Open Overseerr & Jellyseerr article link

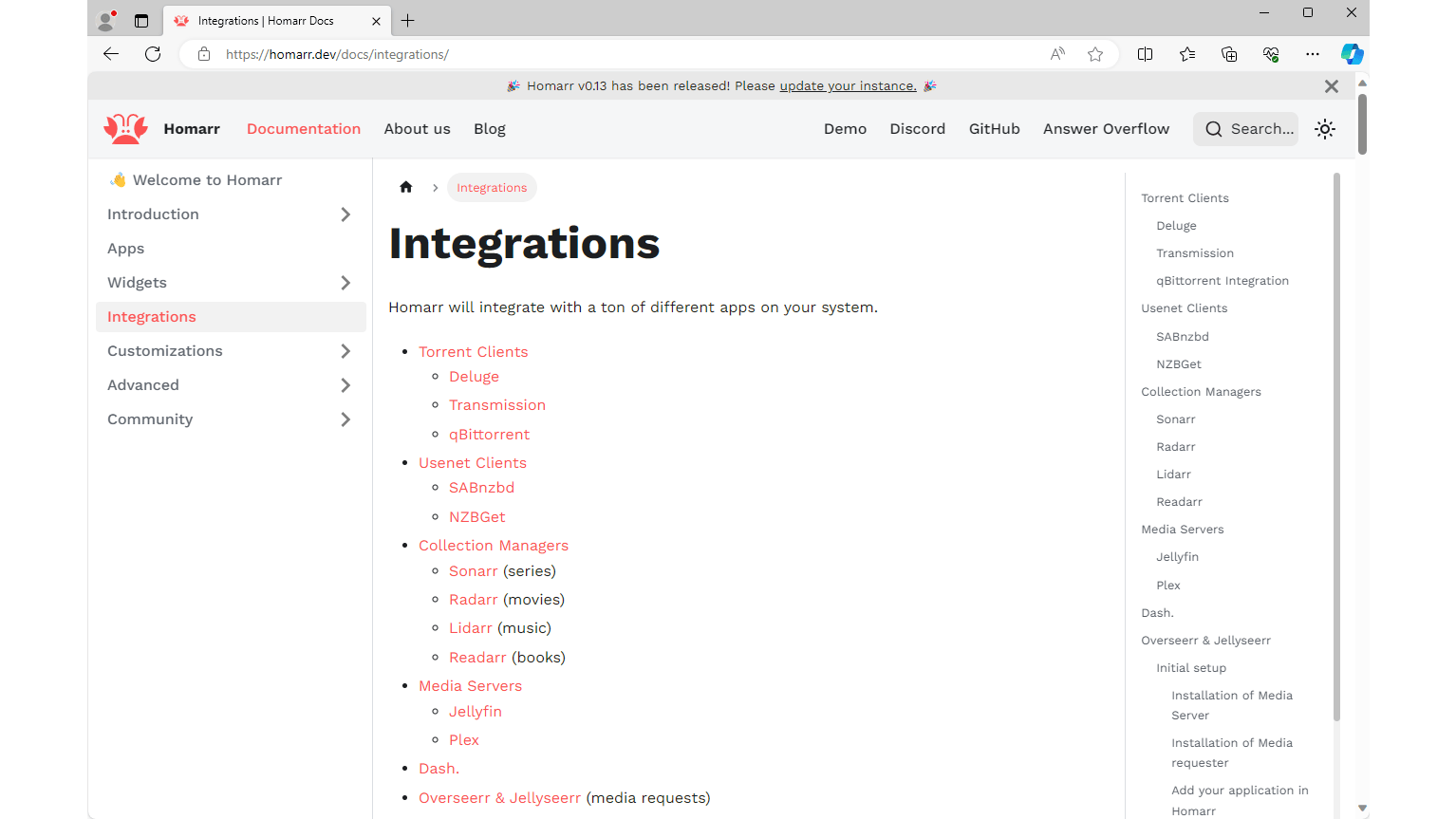[x=499, y=798]
